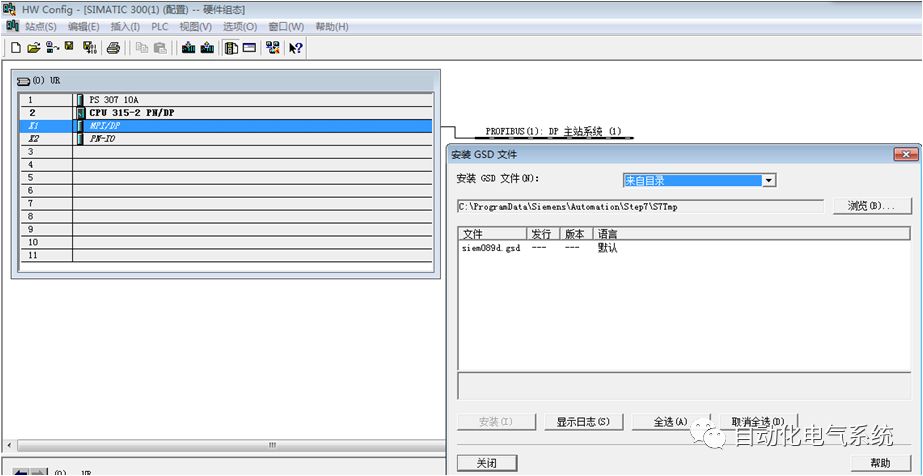Open the 插入(I) menu
This screenshot has height=476, width=923.
125,27
